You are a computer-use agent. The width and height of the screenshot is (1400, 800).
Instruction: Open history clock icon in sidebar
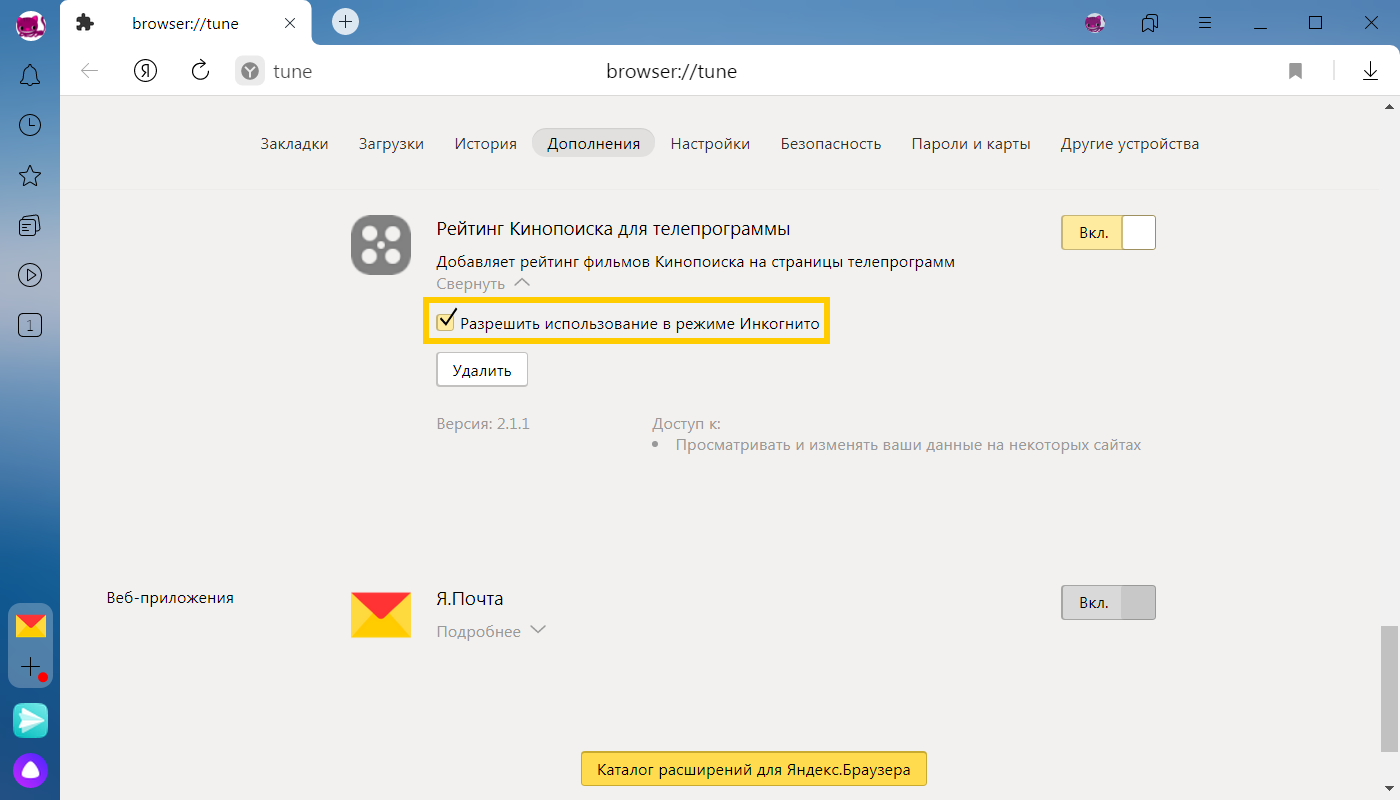click(30, 125)
